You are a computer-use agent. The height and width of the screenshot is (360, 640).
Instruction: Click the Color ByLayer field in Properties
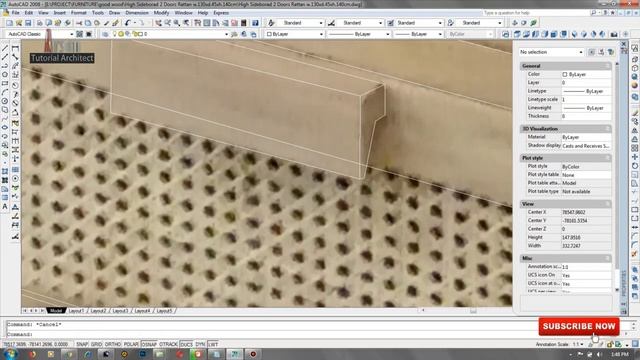(x=586, y=74)
